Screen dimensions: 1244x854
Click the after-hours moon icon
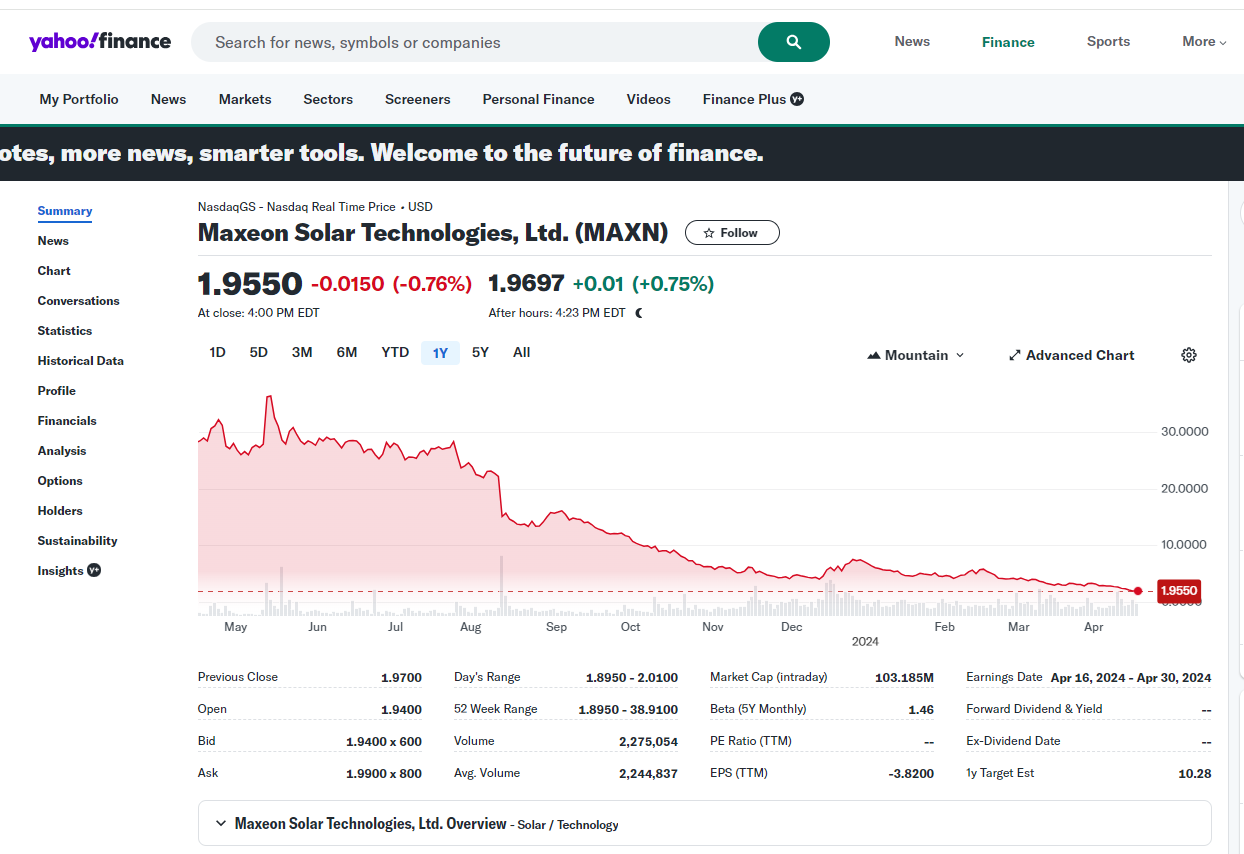point(639,313)
